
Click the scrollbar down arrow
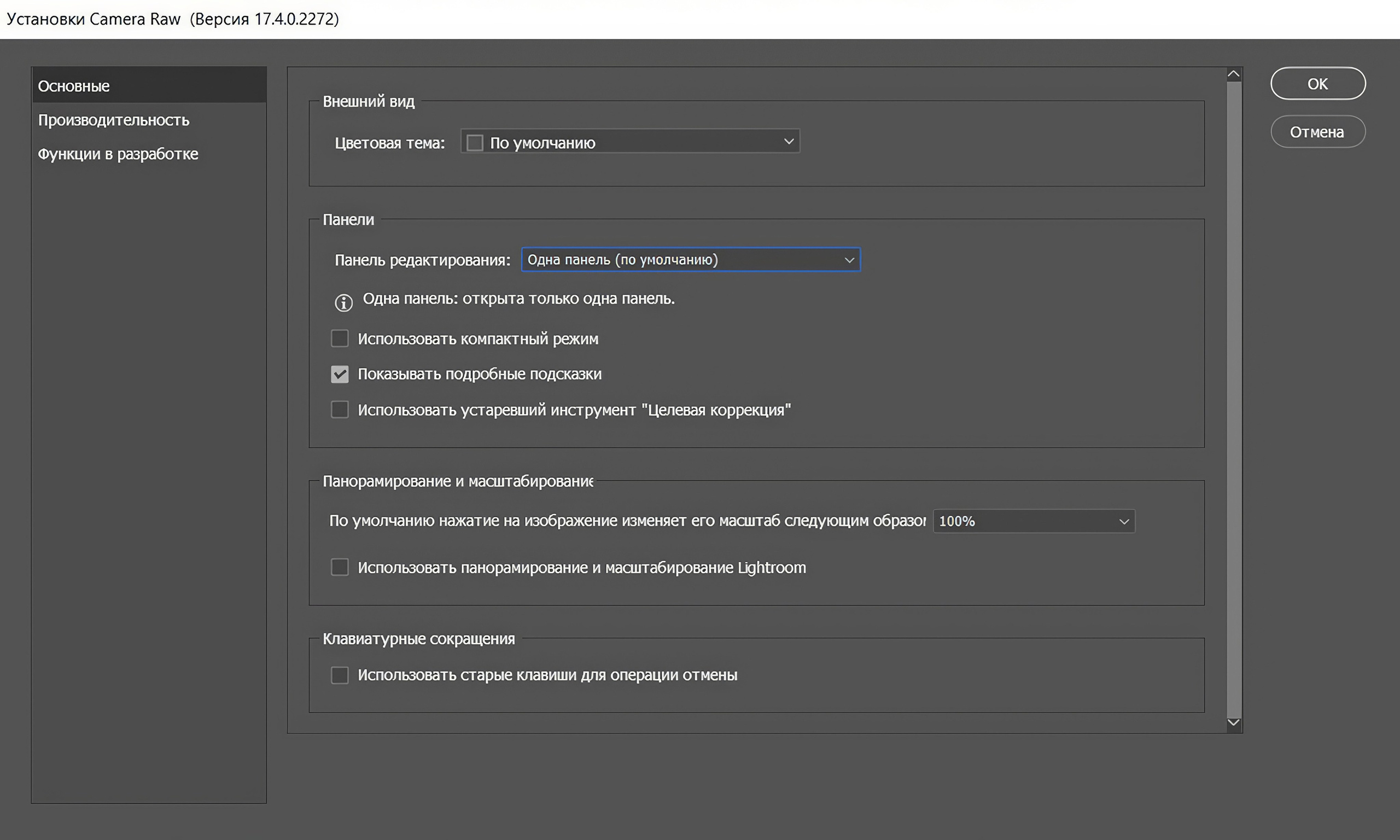coord(1234,722)
